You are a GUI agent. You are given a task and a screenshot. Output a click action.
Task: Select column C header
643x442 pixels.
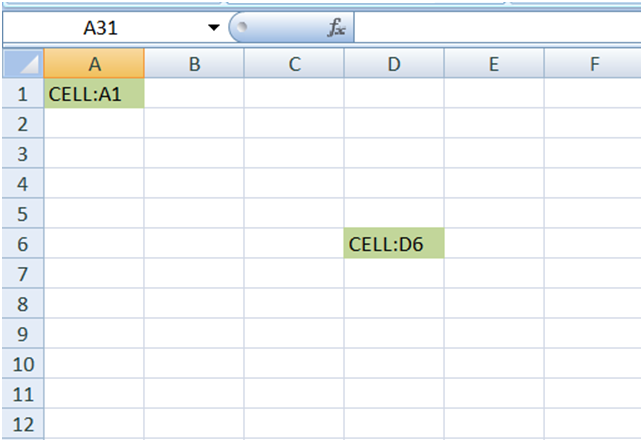[x=294, y=64]
